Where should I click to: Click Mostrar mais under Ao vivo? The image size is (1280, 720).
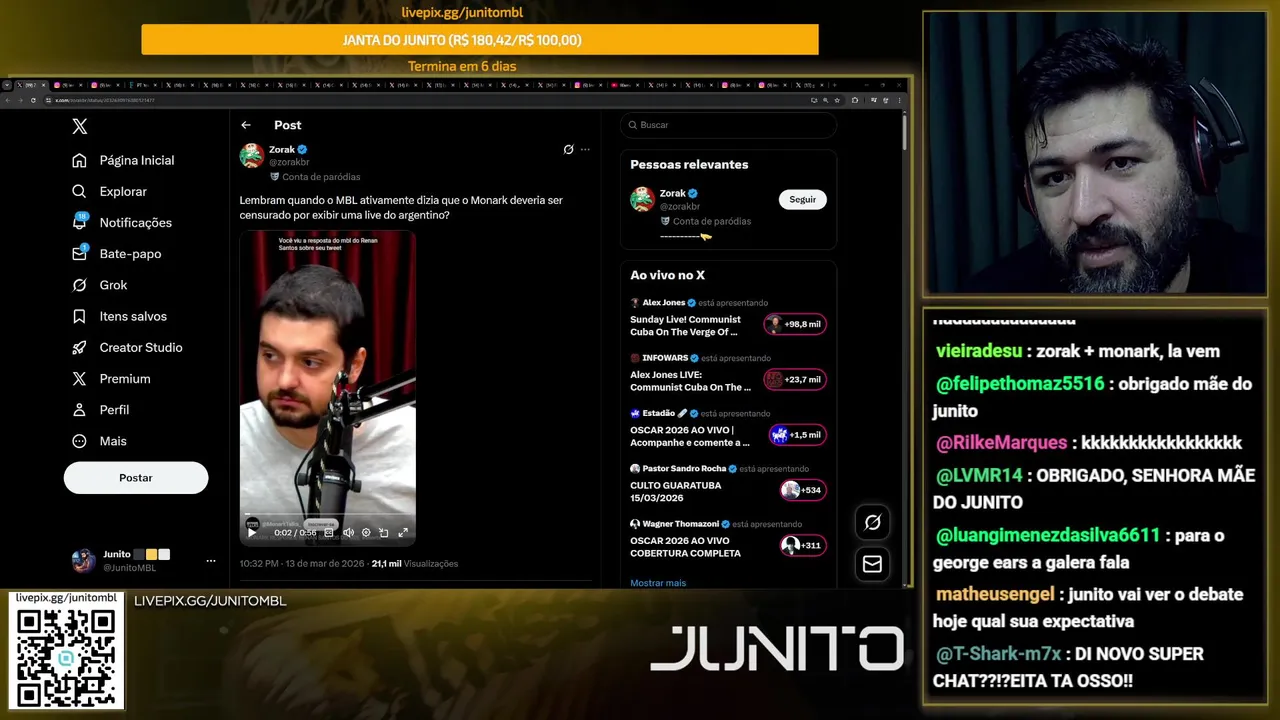[658, 583]
